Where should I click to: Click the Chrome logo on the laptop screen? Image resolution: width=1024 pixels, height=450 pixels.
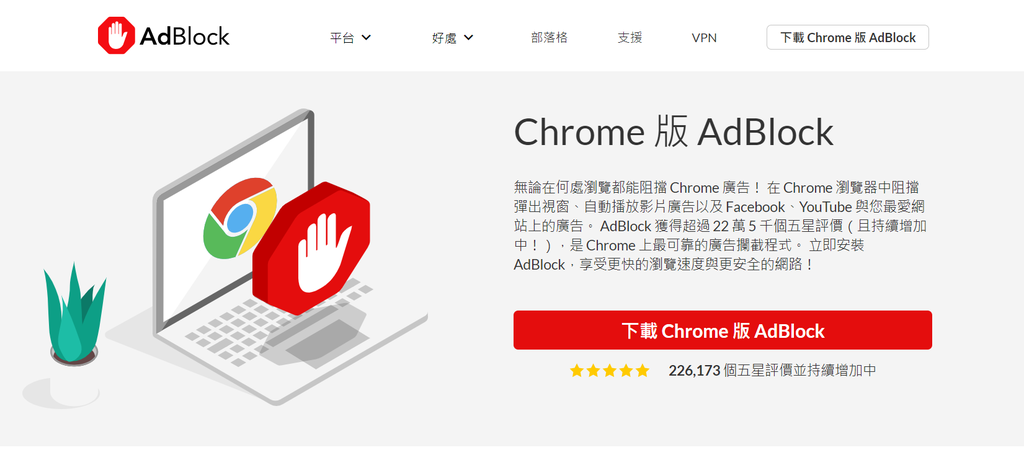(x=239, y=218)
